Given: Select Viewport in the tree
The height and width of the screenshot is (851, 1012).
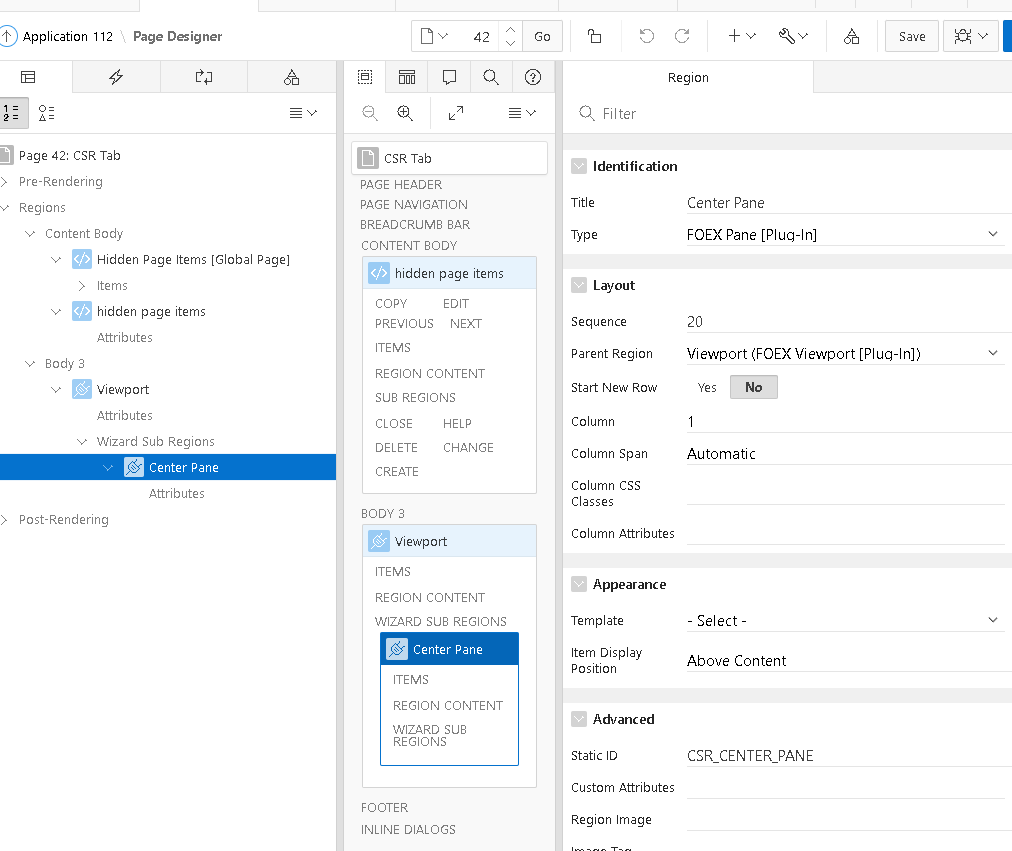Looking at the screenshot, I should (x=123, y=389).
